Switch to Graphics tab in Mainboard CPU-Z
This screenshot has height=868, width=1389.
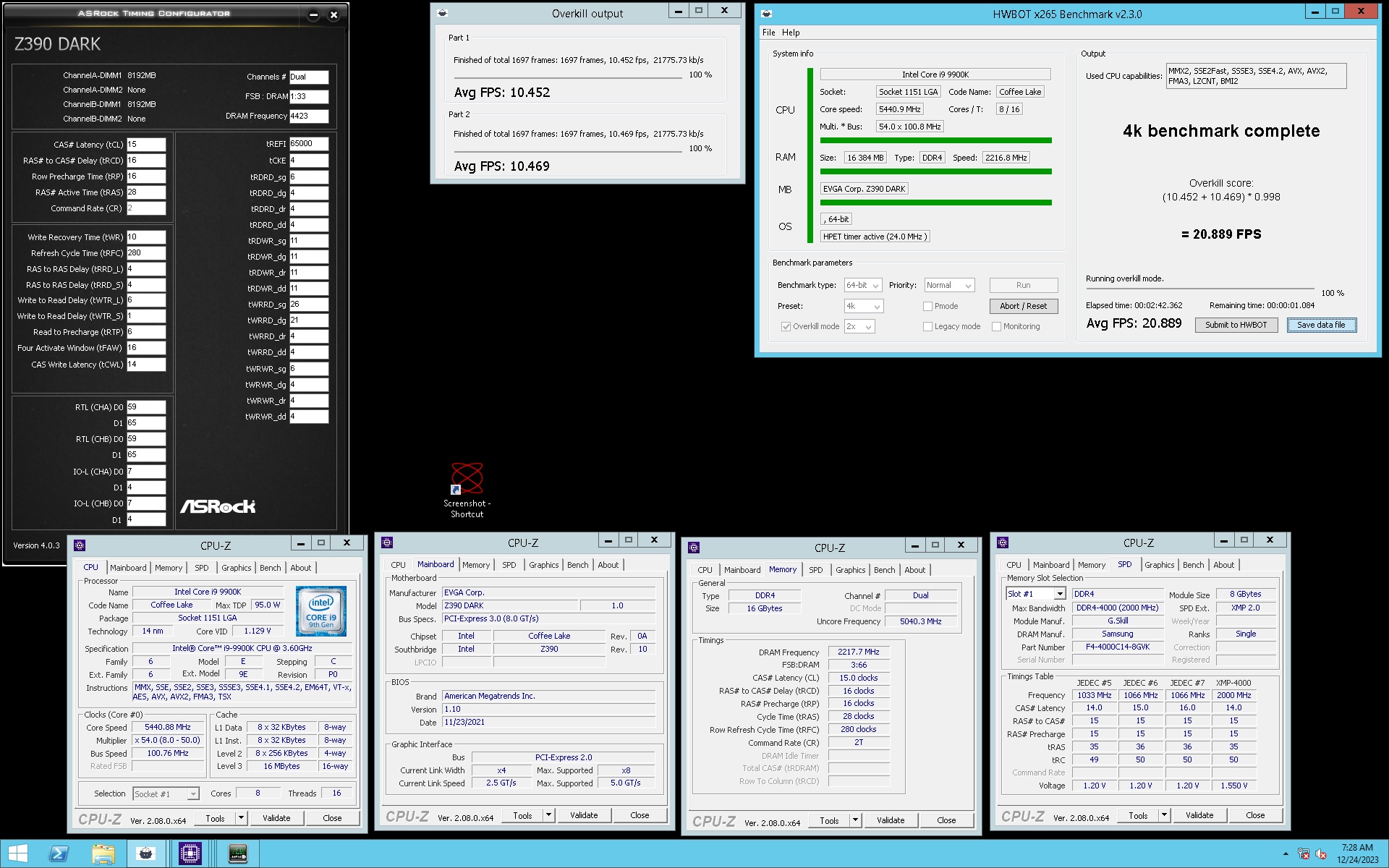point(543,565)
